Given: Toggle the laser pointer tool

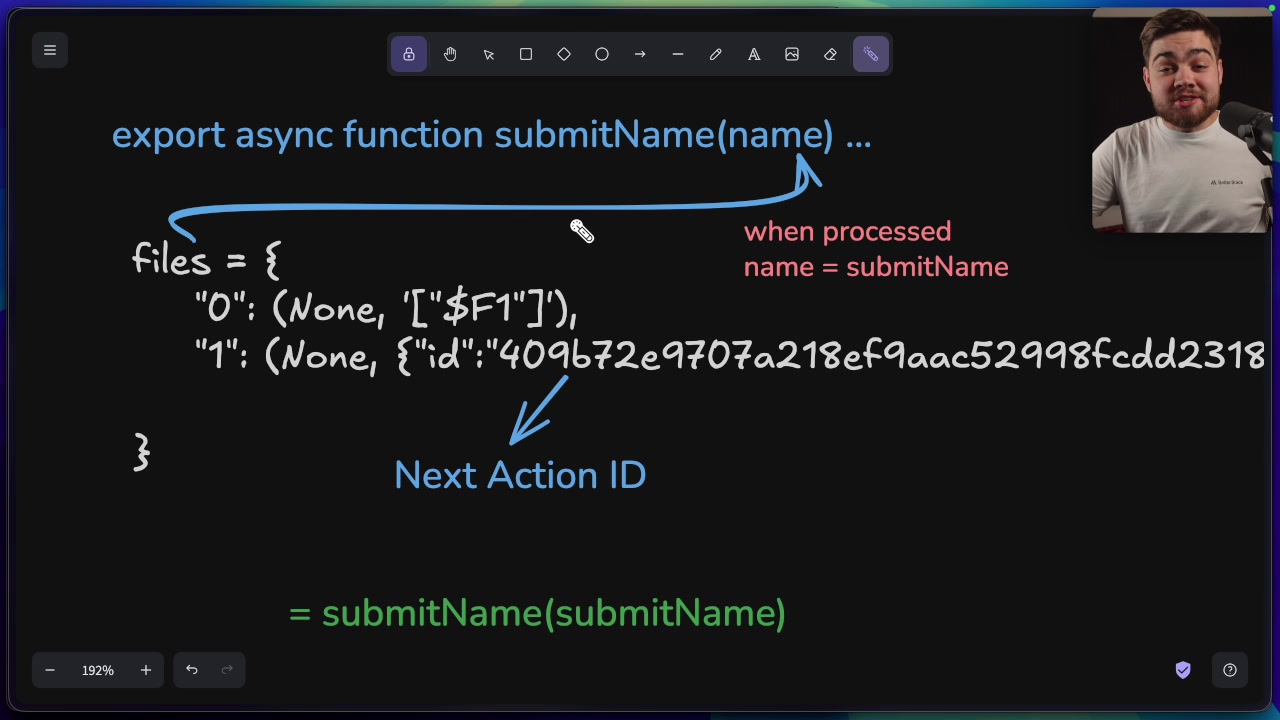Looking at the screenshot, I should (869, 54).
